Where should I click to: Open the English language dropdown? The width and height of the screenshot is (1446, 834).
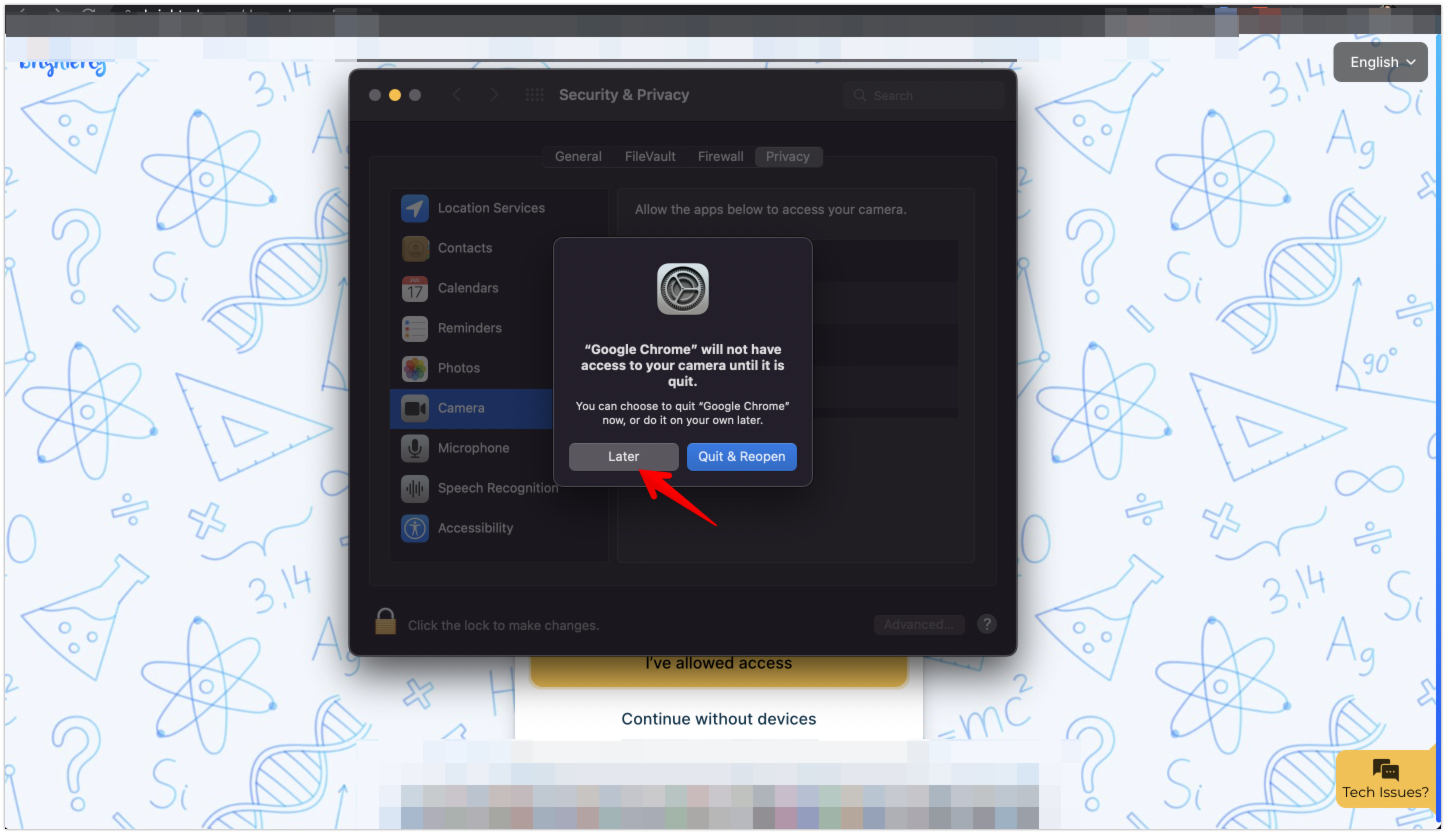pos(1381,62)
